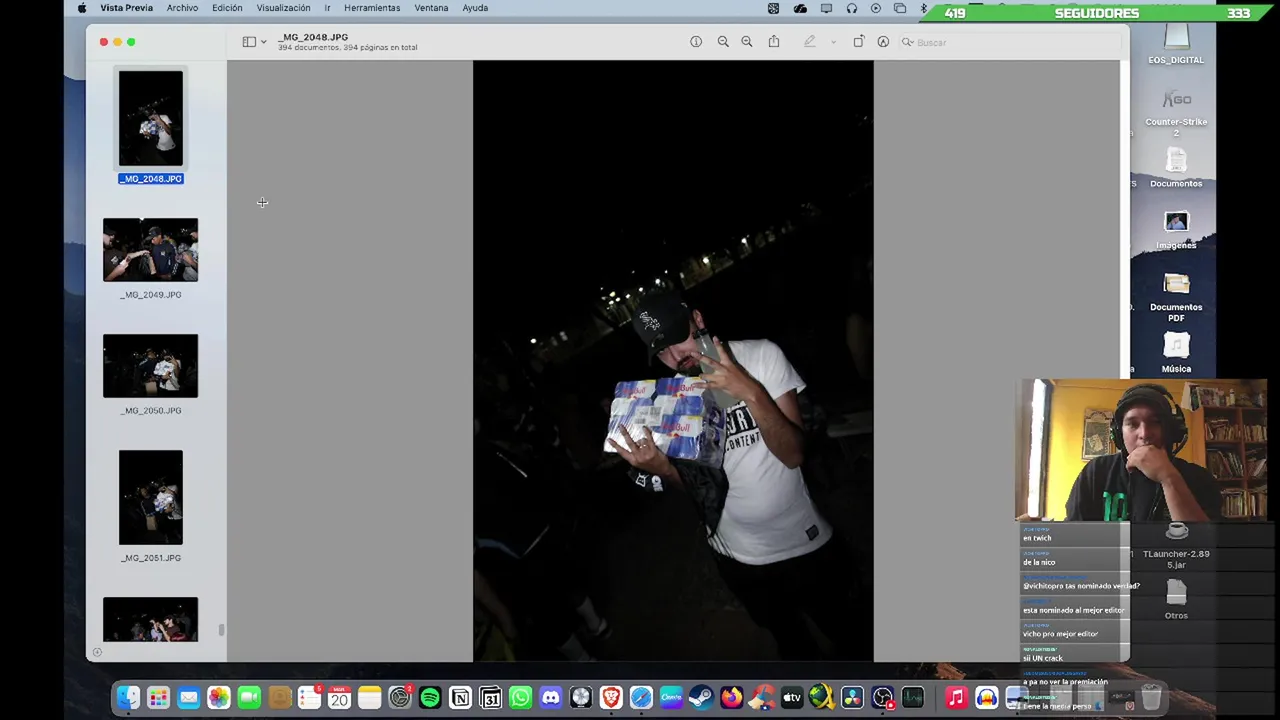Open Music from the Dock
1280x720 pixels.
pos(956,698)
